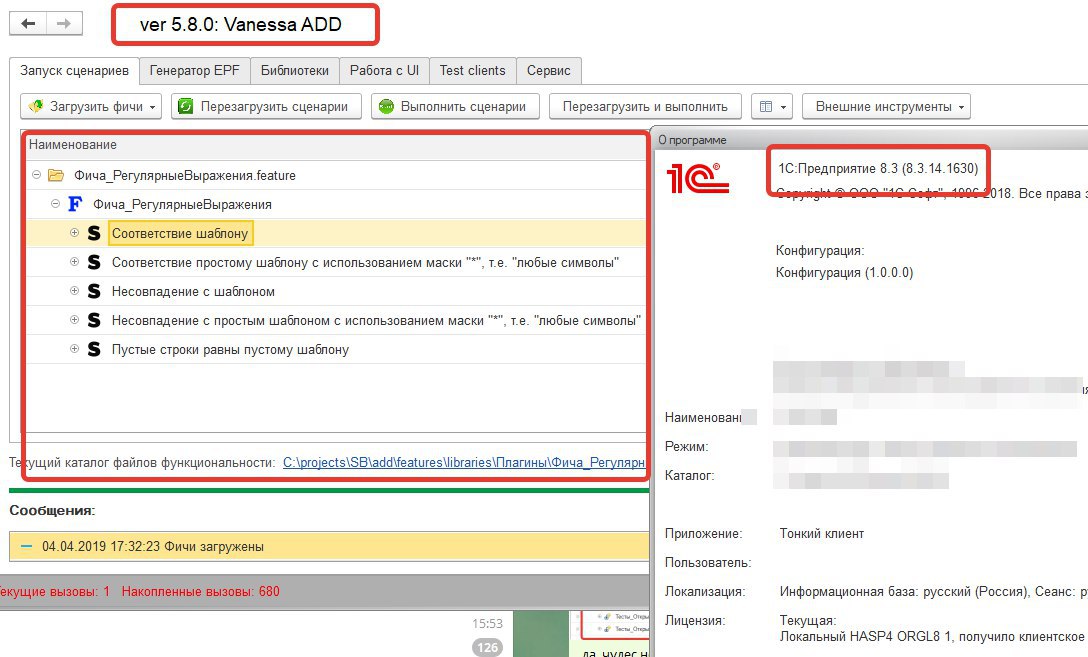
Task: Switch to the Генератор EPF tab
Action: coord(194,71)
